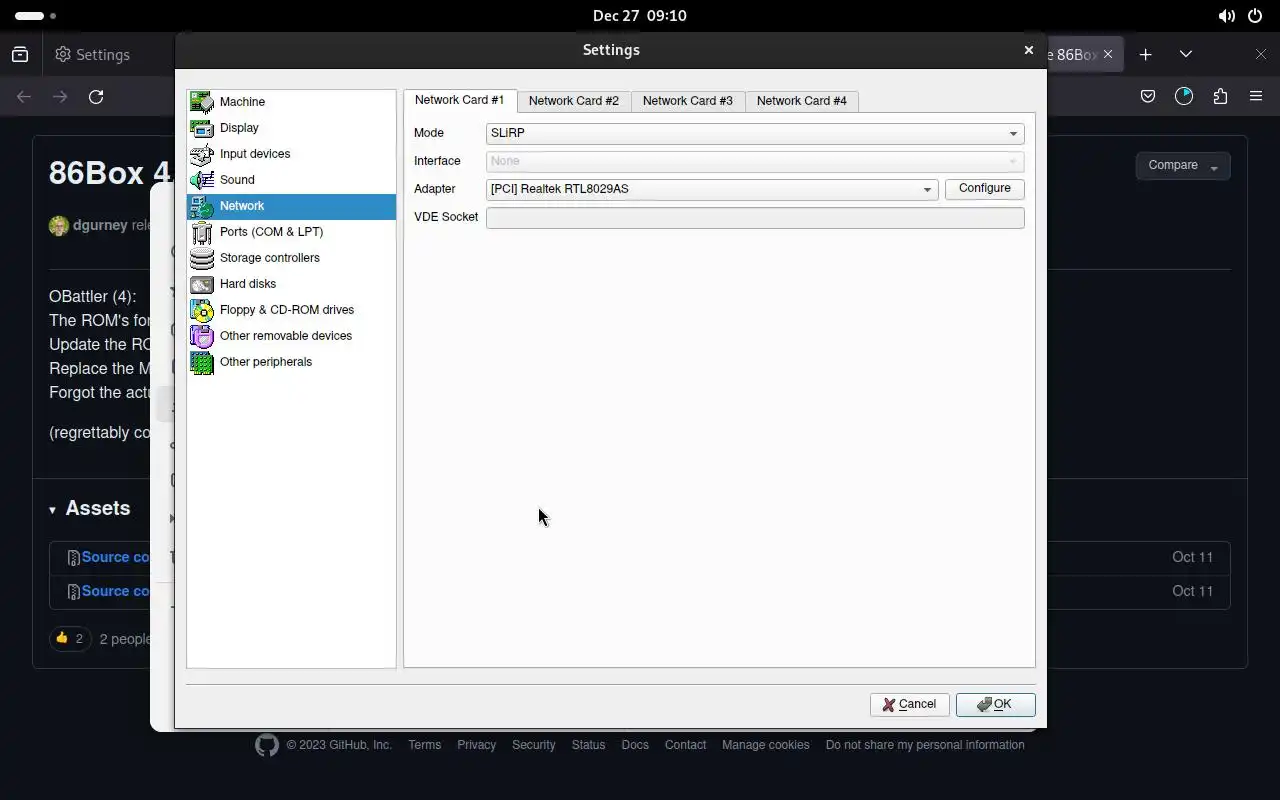
Task: Open the Mode dropdown showing SLIRP
Action: [x=755, y=133]
